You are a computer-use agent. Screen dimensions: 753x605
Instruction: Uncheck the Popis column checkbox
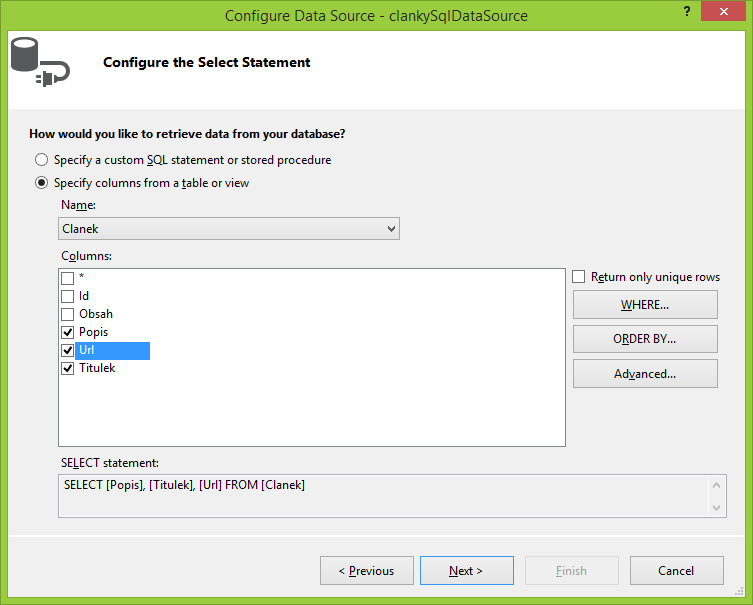(68, 332)
